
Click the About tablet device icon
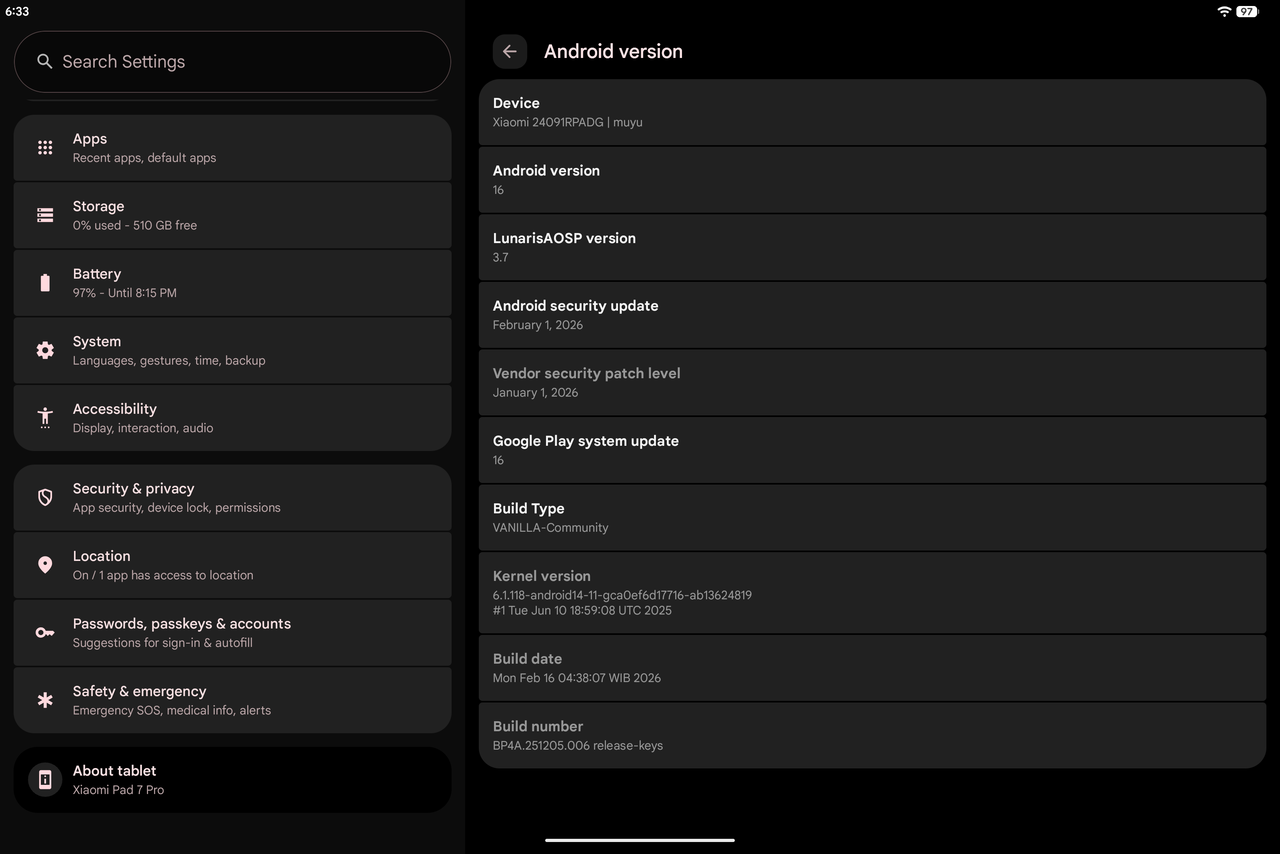click(45, 780)
